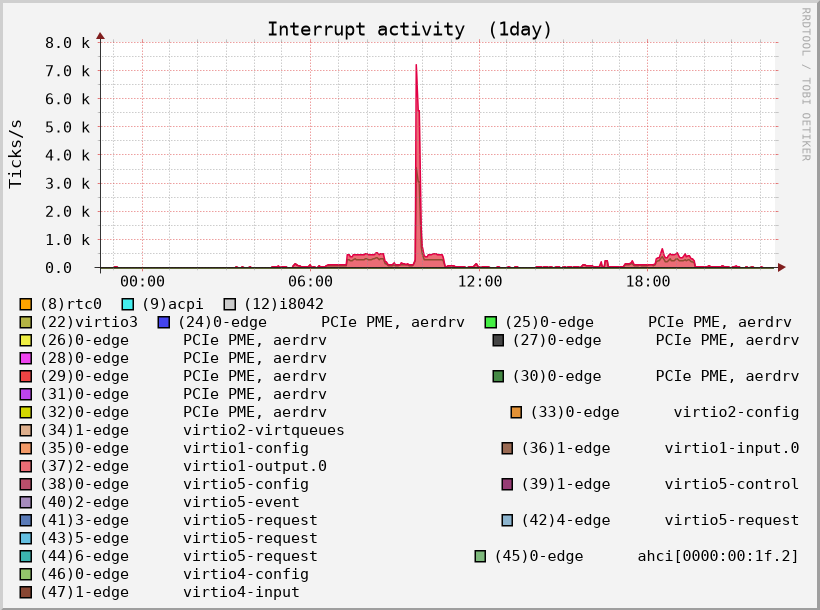The height and width of the screenshot is (610, 820).
Task: Click the brown (47)1-edge virtio4-input swatch
Action: (x=26, y=592)
